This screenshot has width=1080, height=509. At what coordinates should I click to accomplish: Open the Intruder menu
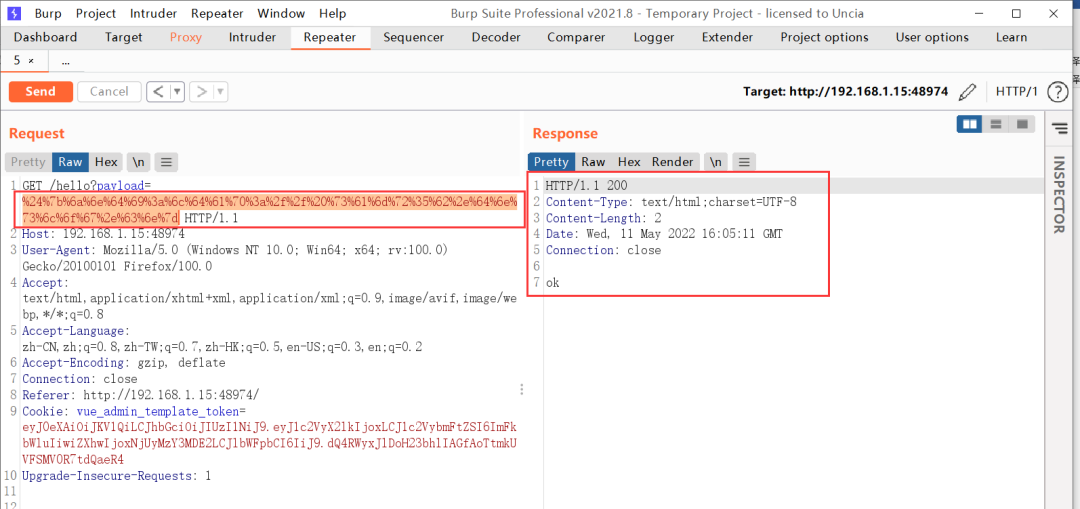[153, 13]
